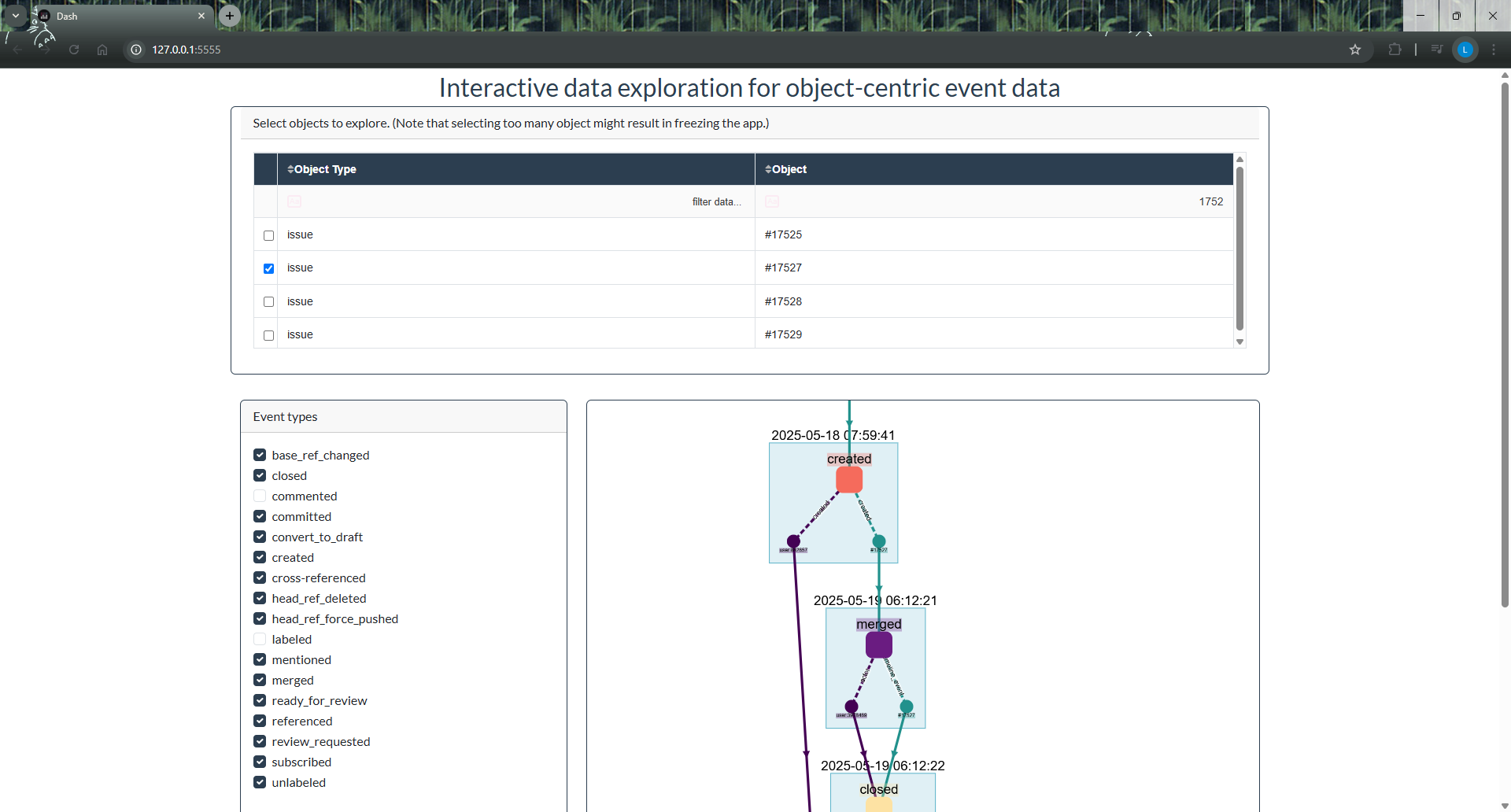View site information icon in address bar
This screenshot has height=812, width=1511.
pyautogui.click(x=136, y=50)
